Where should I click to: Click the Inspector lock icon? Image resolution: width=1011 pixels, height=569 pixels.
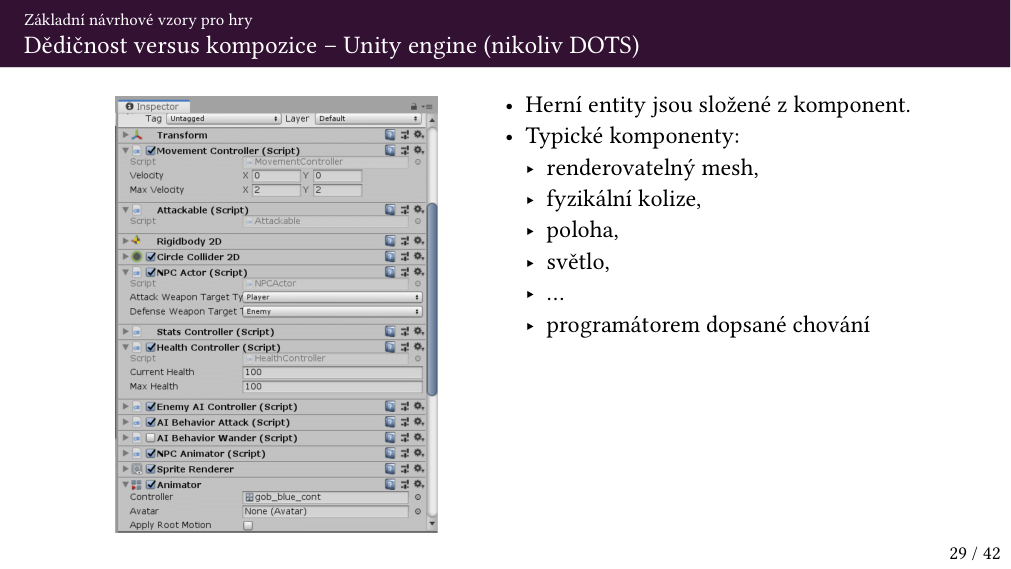414,106
